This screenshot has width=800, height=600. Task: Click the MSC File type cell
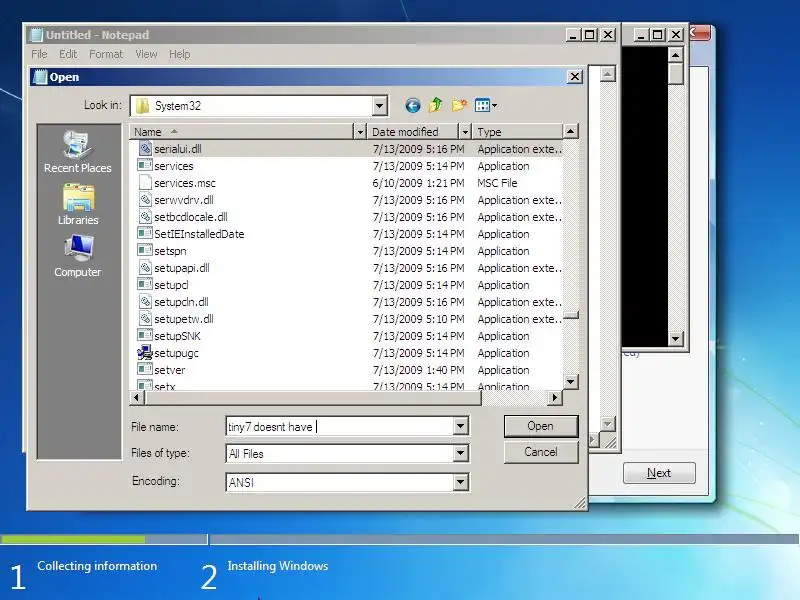pos(497,183)
